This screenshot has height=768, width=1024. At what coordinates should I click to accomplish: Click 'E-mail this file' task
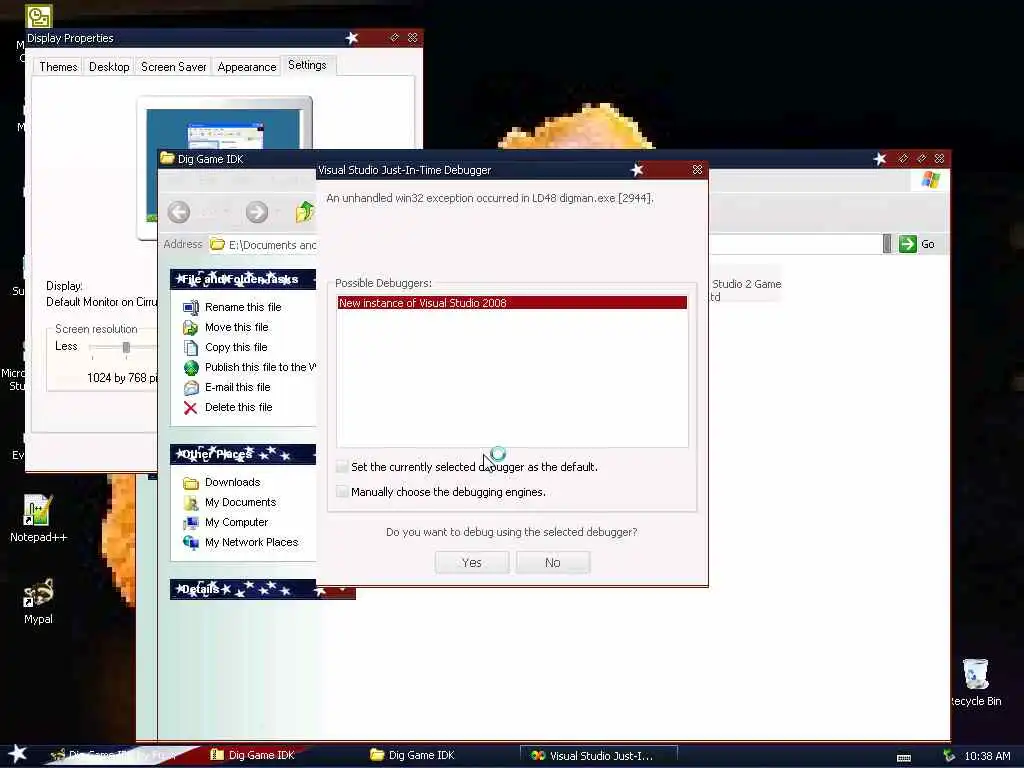(237, 387)
